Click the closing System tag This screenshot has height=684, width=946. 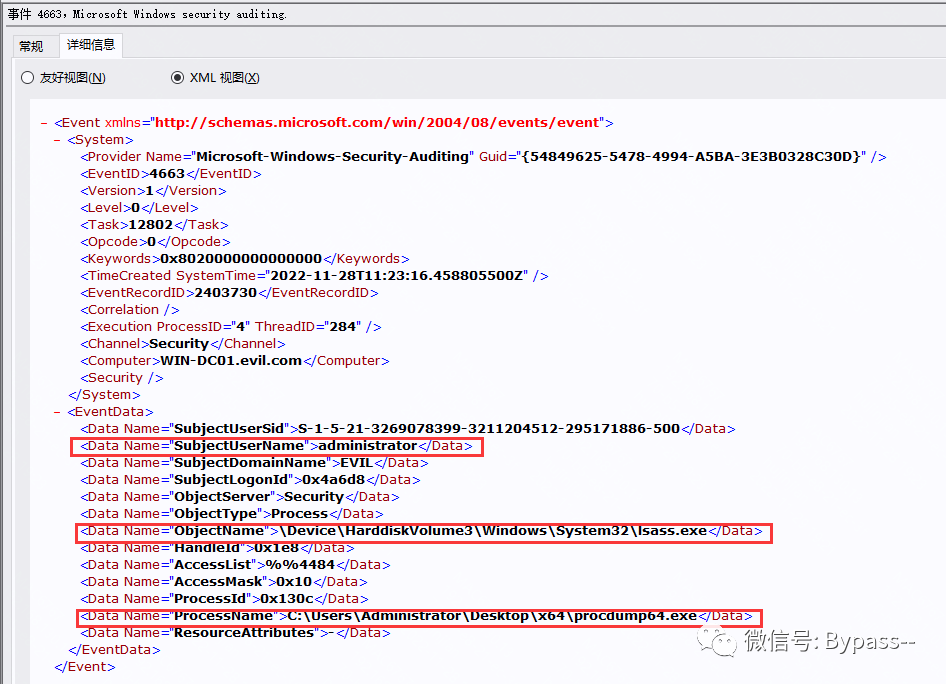click(x=104, y=394)
